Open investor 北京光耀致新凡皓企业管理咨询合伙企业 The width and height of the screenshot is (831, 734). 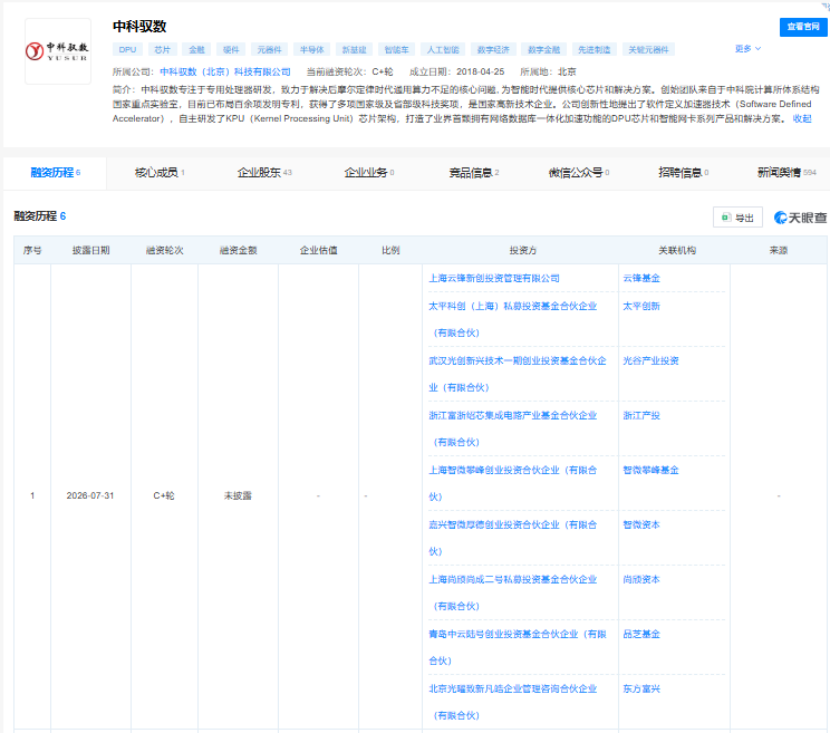(x=512, y=702)
